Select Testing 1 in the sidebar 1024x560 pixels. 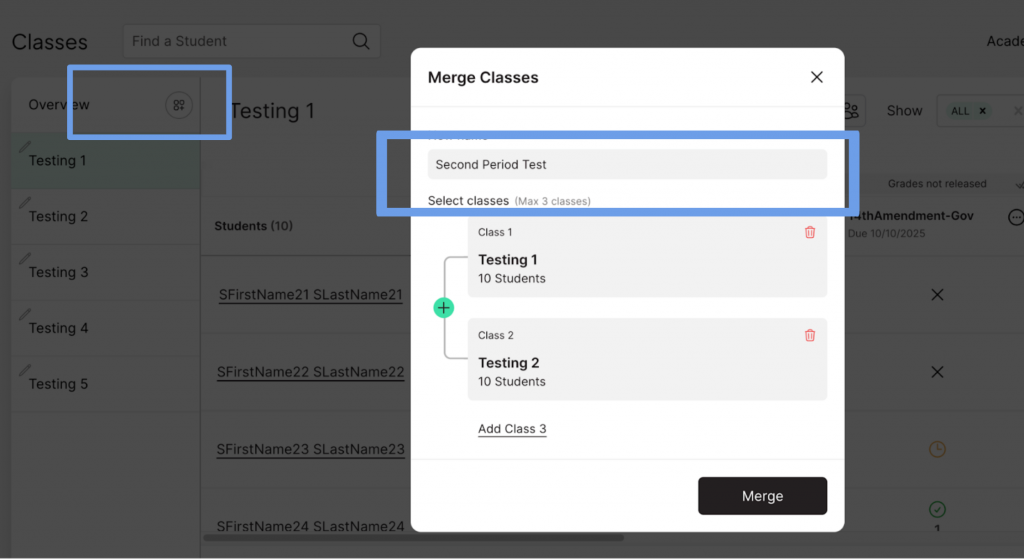point(105,161)
